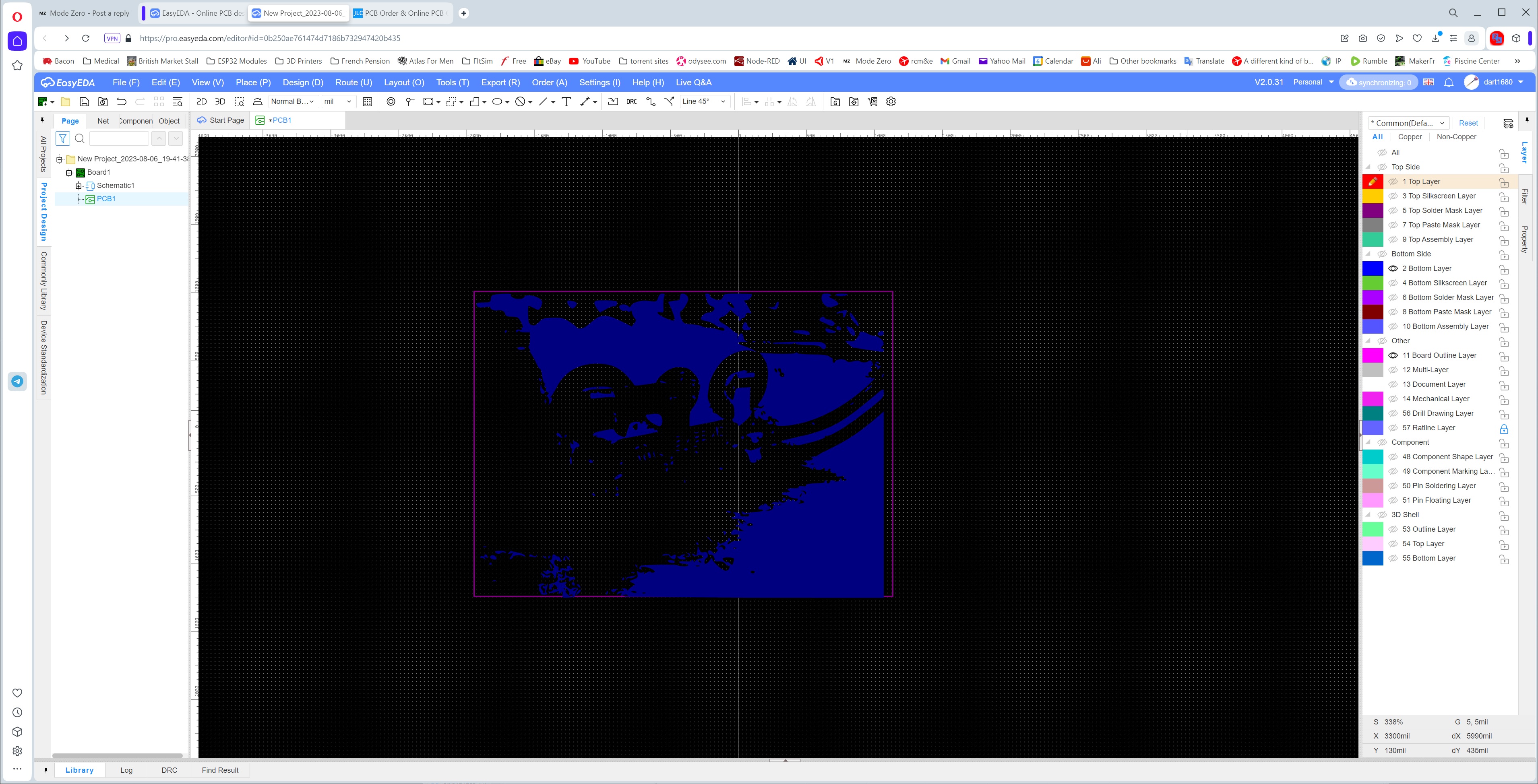Open the File (F) menu
This screenshot has width=1538, height=784.
coord(126,83)
